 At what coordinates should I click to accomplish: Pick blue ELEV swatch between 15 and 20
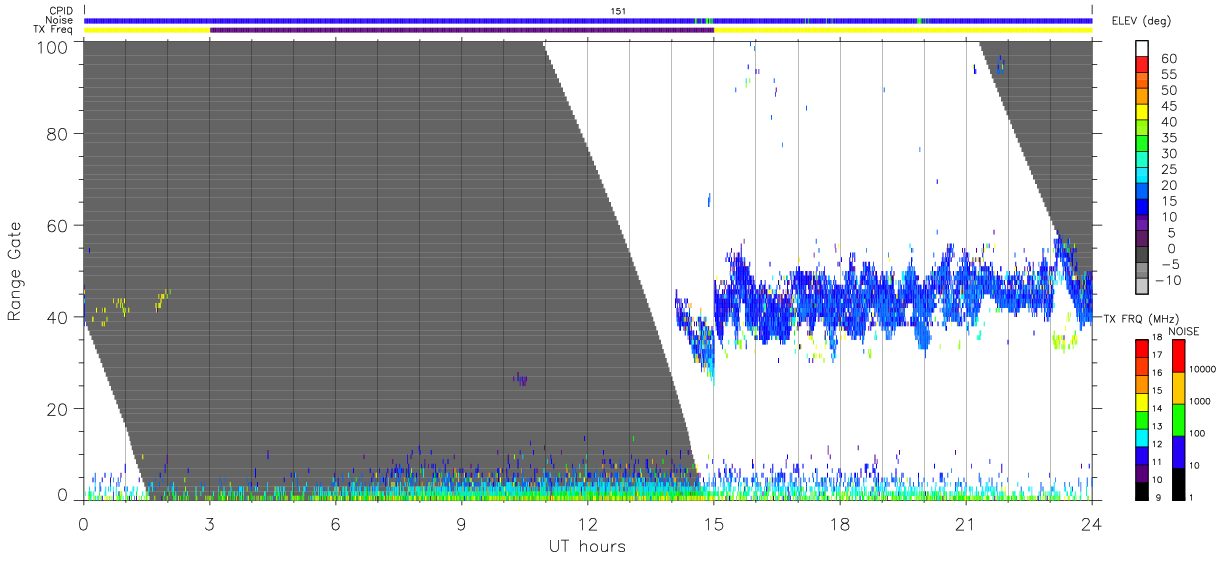coord(1142,192)
